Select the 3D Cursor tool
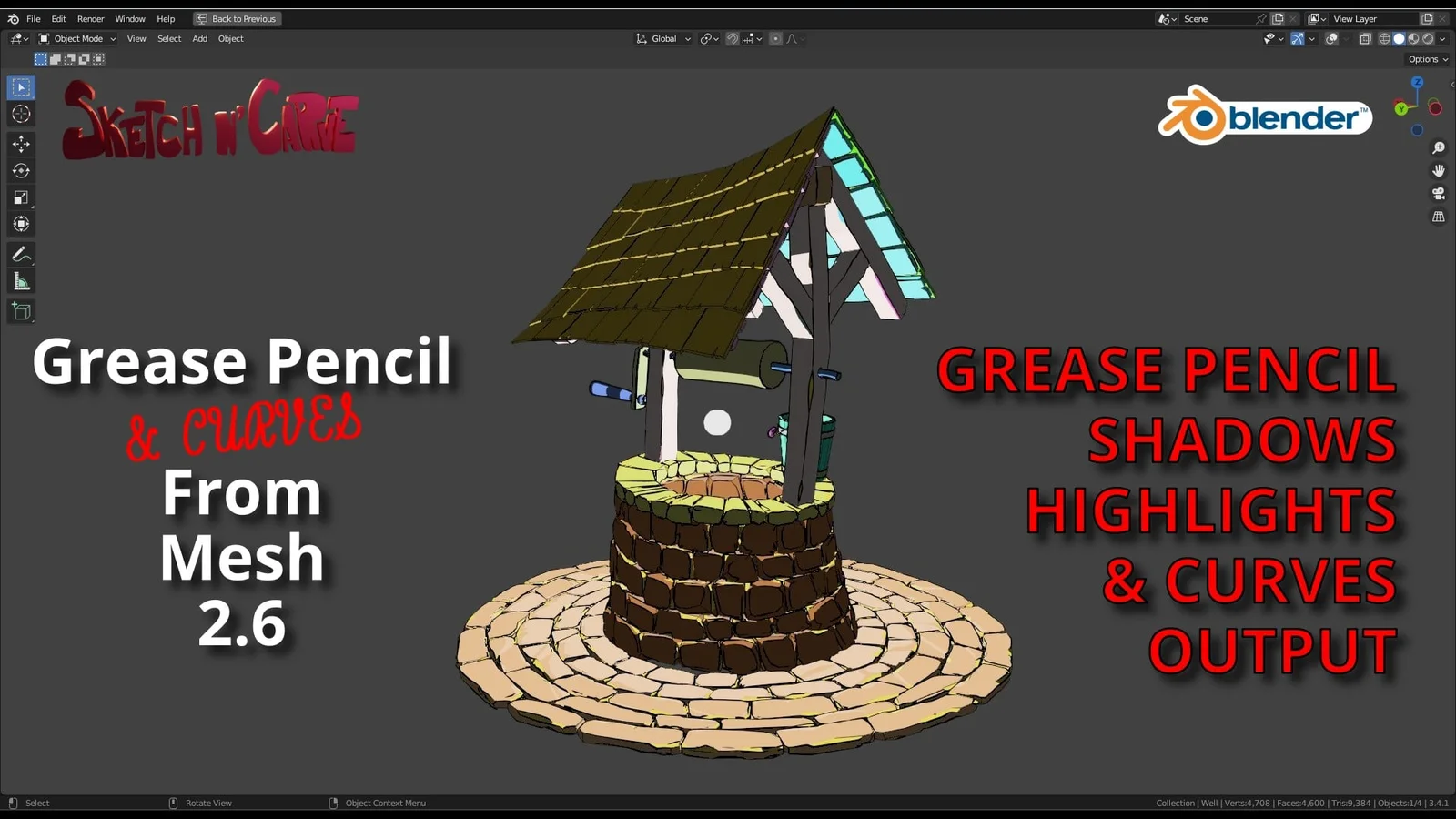This screenshot has width=1456, height=819. tap(21, 113)
